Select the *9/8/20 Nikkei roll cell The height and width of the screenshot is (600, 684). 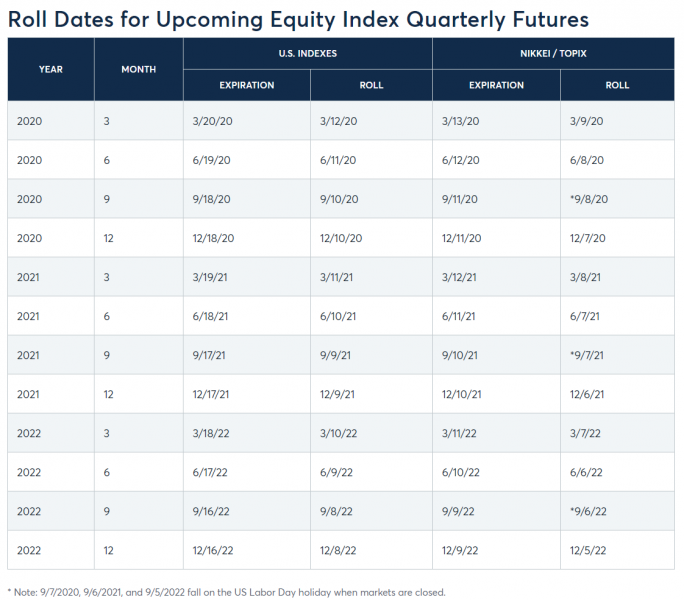coord(589,199)
